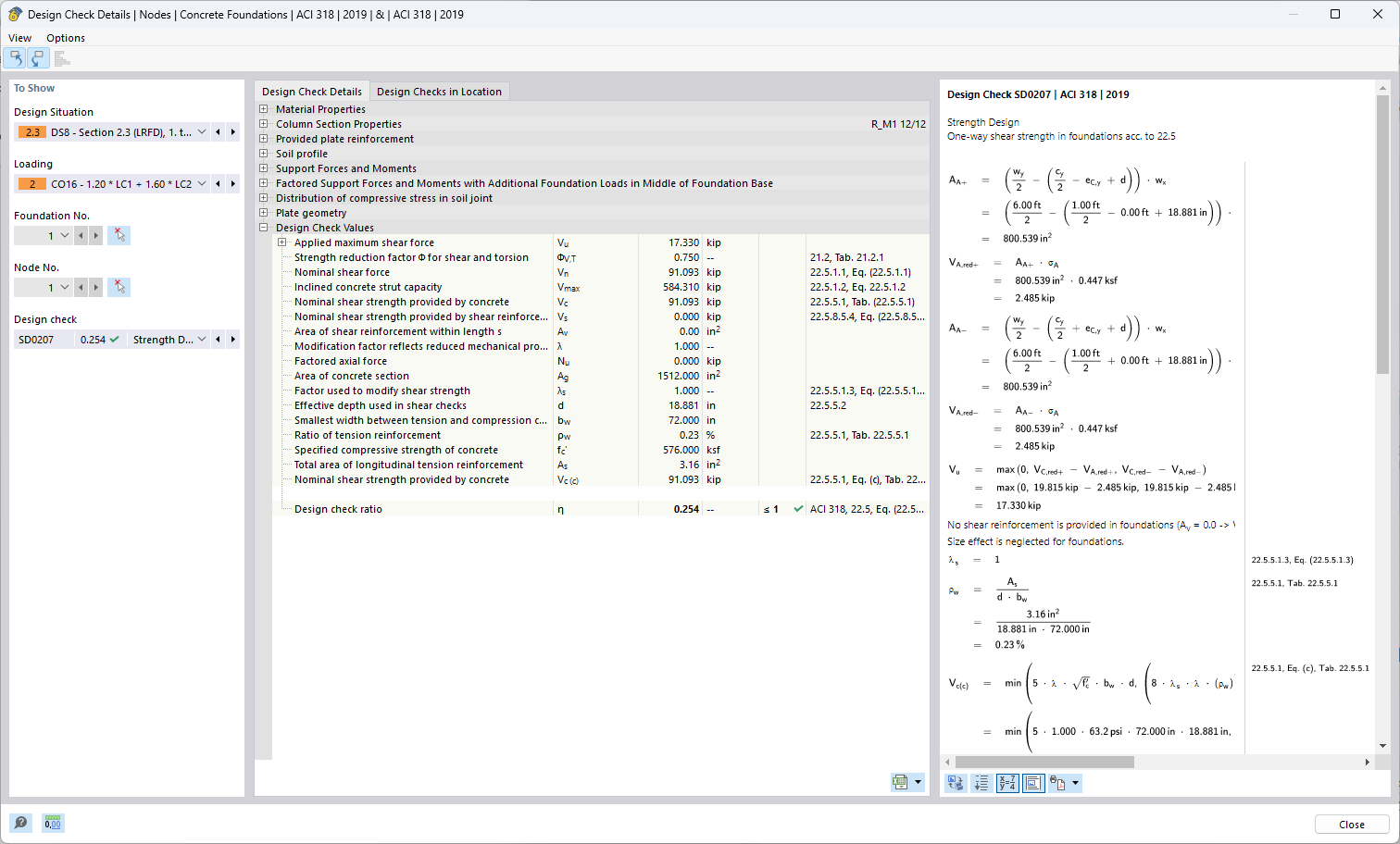Viewport: 1400px width, 844px height.
Task: Step to previous Node No.
Action: click(81, 288)
